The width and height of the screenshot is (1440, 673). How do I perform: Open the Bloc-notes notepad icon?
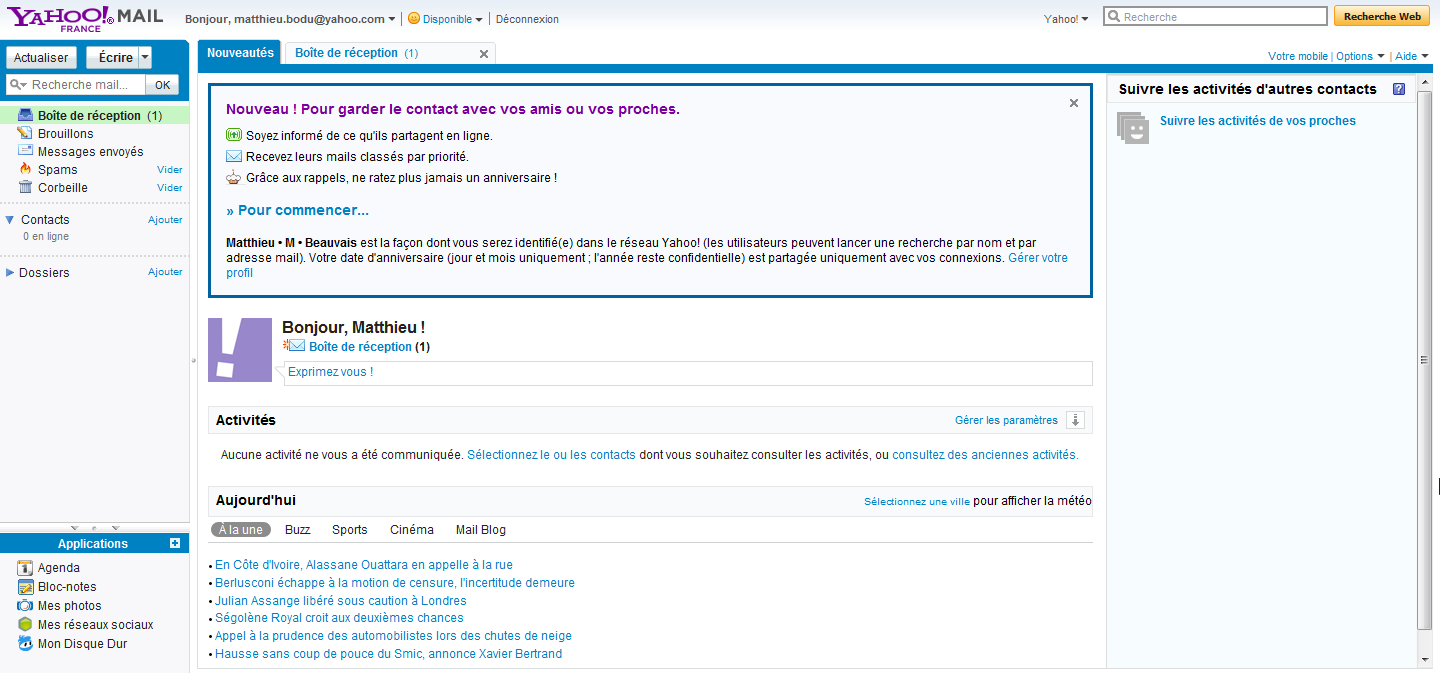coord(26,587)
